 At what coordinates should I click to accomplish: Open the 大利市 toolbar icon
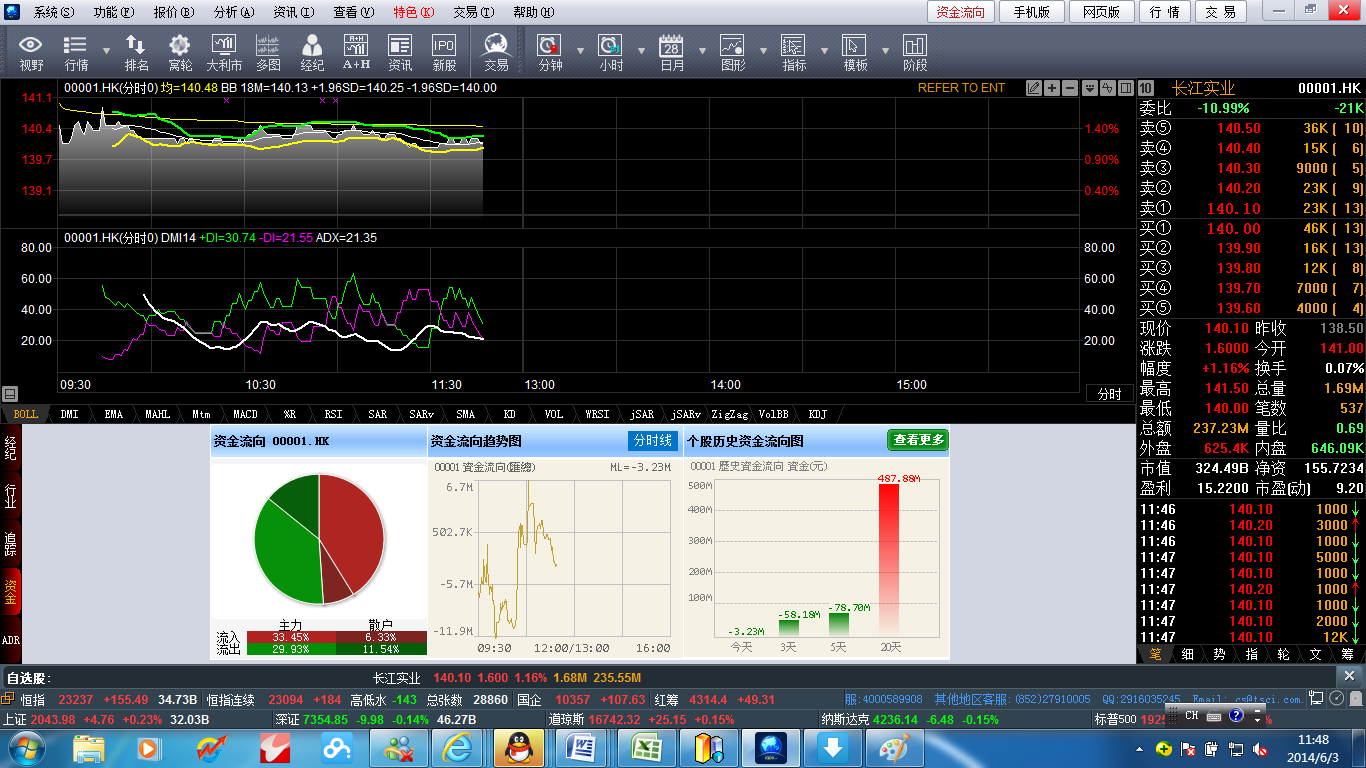pos(224,52)
